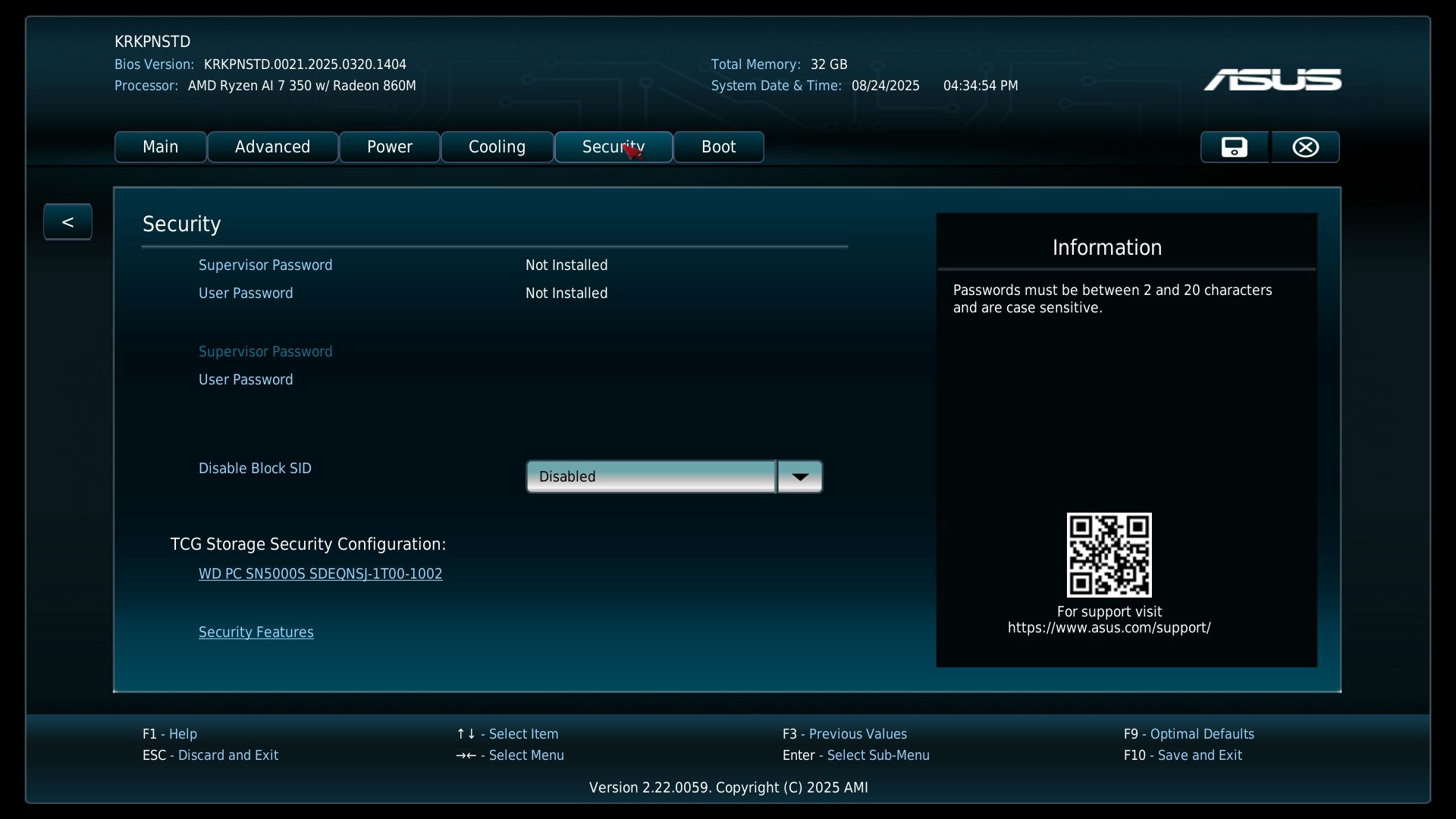The image size is (1456, 819).
Task: Go to the Cooling tab
Action: point(497,147)
